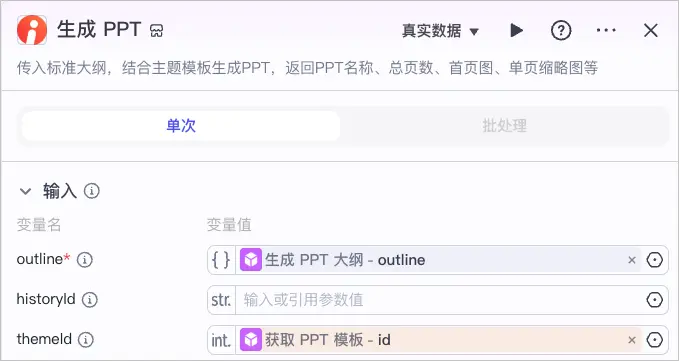Show info icon next to outline
The width and height of the screenshot is (679, 361).
click(x=84, y=260)
